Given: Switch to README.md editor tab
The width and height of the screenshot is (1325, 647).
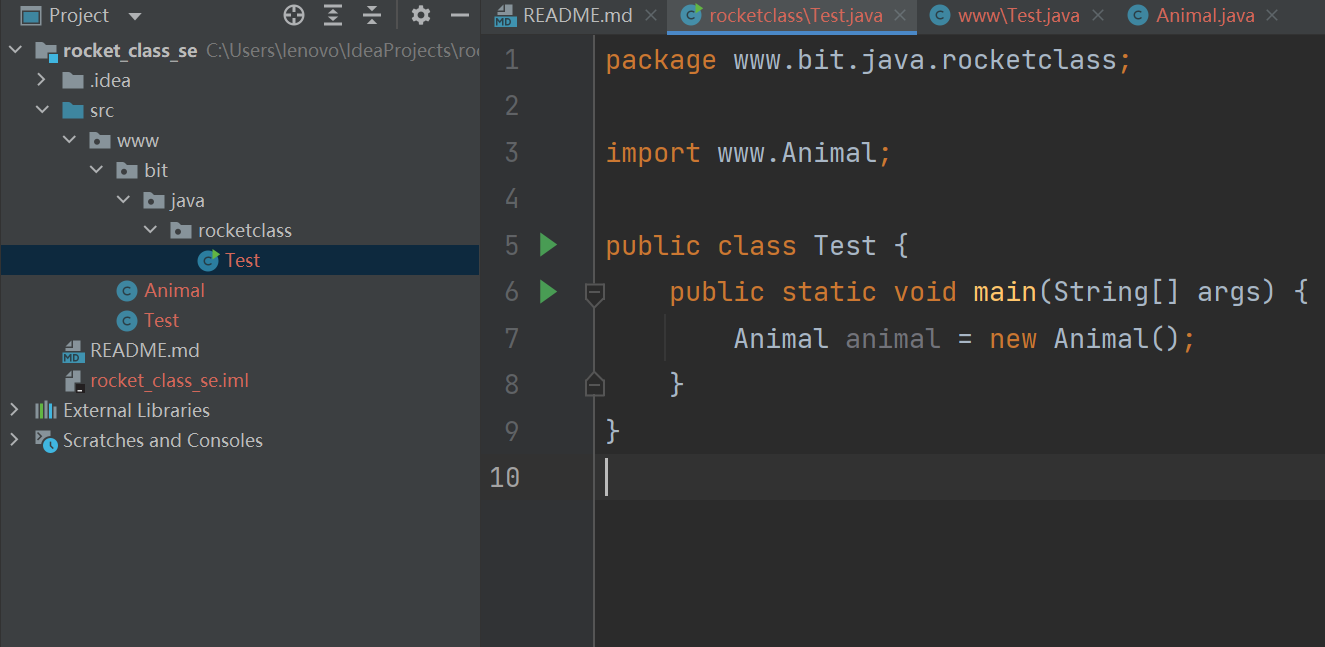Looking at the screenshot, I should (x=578, y=15).
